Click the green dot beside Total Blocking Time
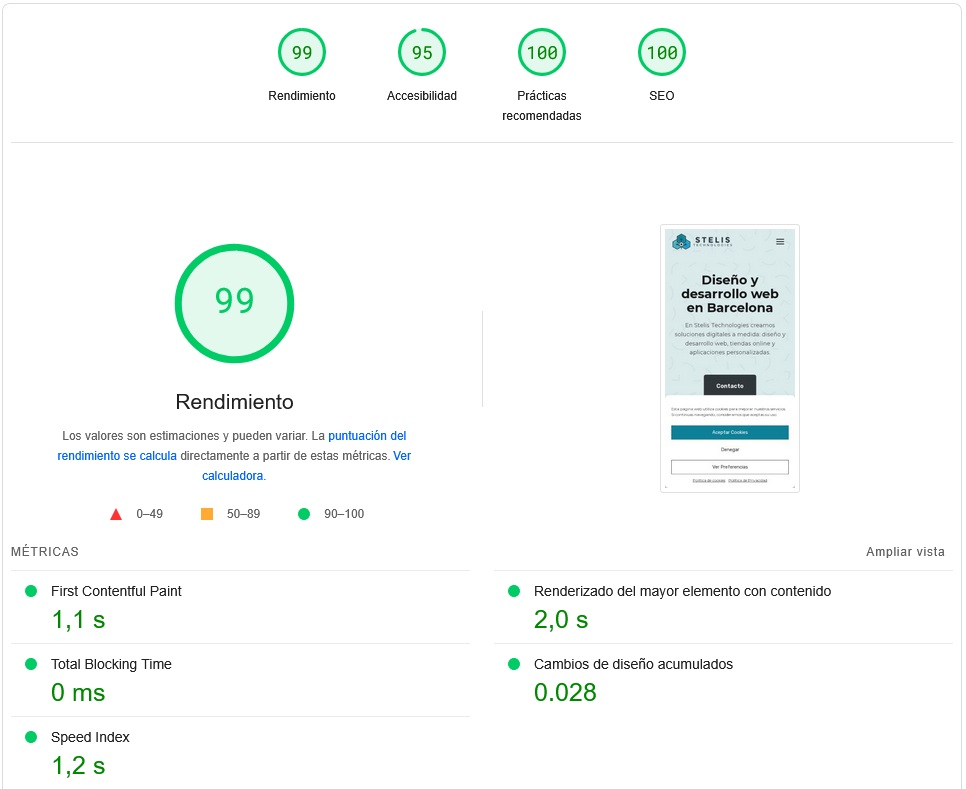This screenshot has width=966, height=789. [31, 664]
